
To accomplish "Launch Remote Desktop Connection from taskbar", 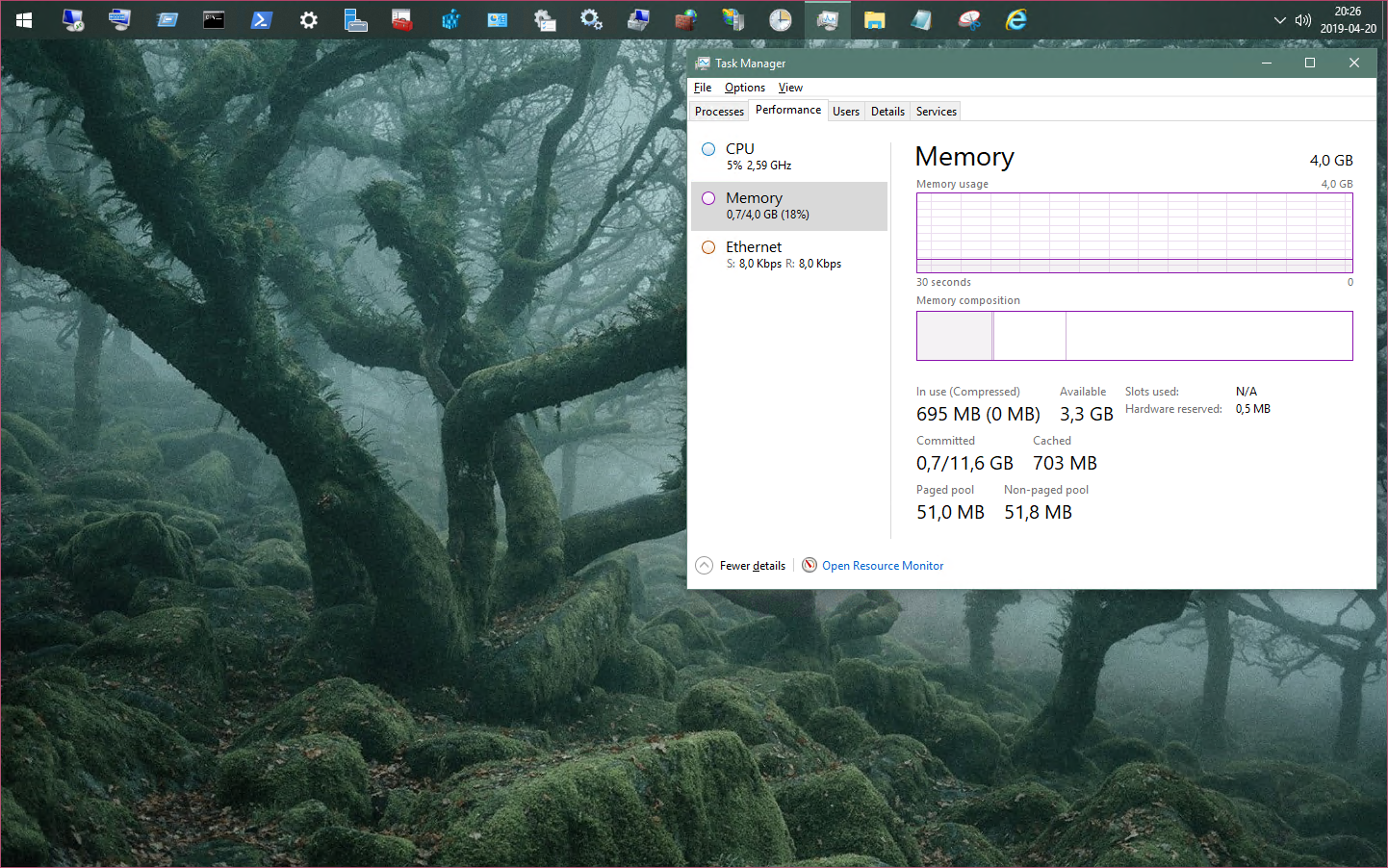I will click(x=73, y=19).
